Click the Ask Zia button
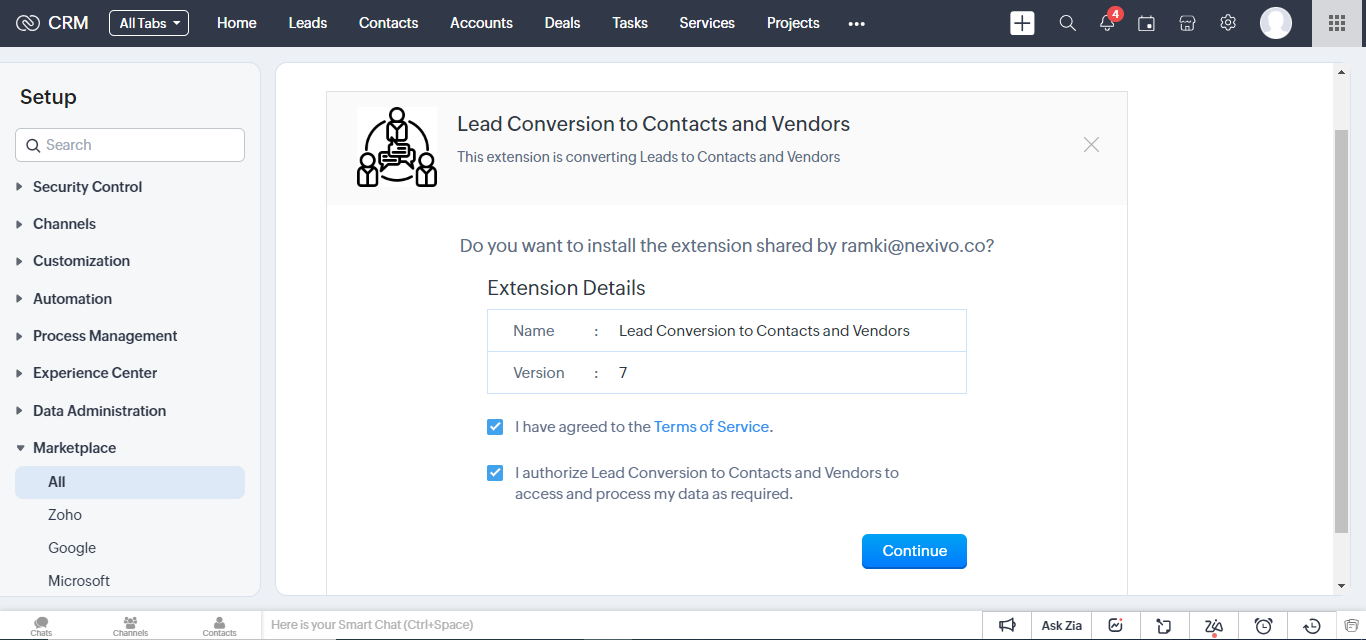Viewport: 1366px width, 640px height. click(1062, 626)
